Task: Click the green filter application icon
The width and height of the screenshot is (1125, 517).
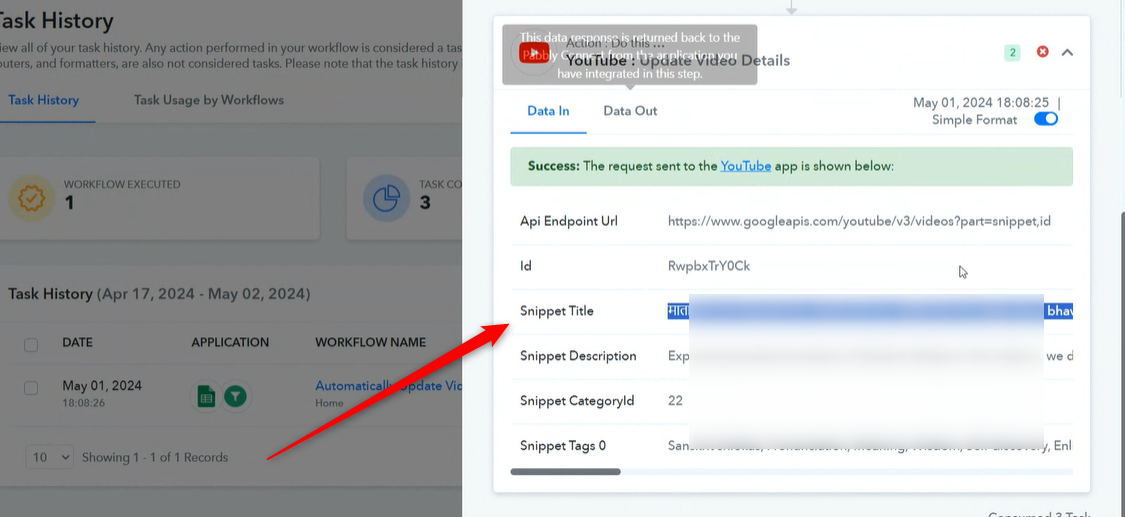Action: [235, 397]
